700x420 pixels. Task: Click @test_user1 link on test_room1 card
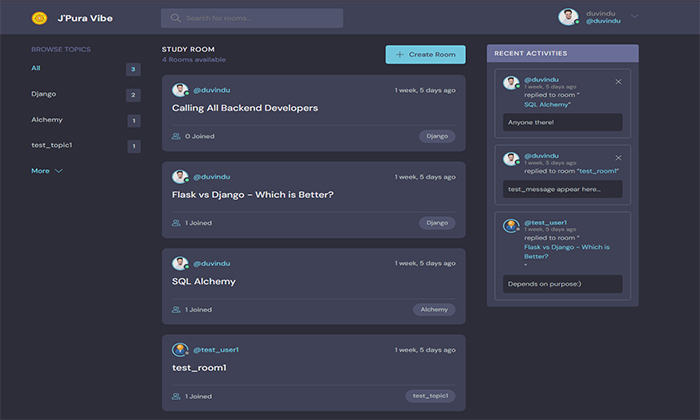click(216, 350)
